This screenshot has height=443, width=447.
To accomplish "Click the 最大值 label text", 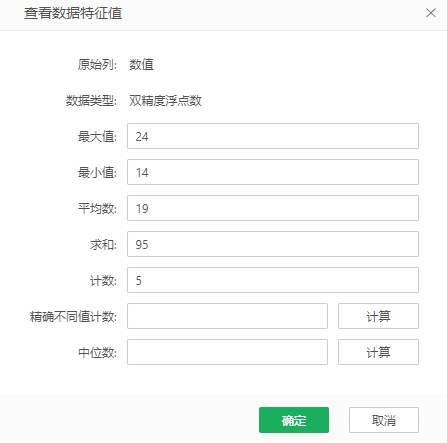I will click(x=97, y=136).
